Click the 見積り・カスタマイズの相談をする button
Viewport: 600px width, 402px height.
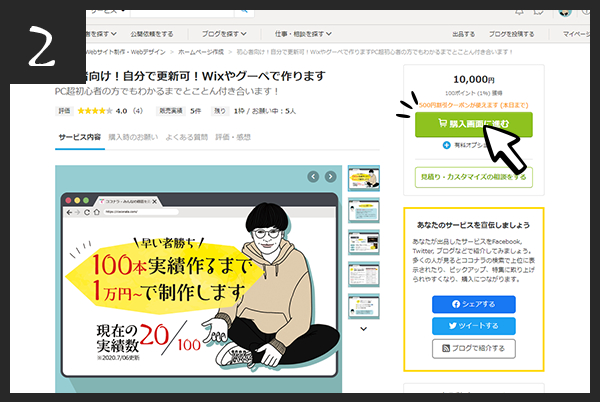coord(473,177)
